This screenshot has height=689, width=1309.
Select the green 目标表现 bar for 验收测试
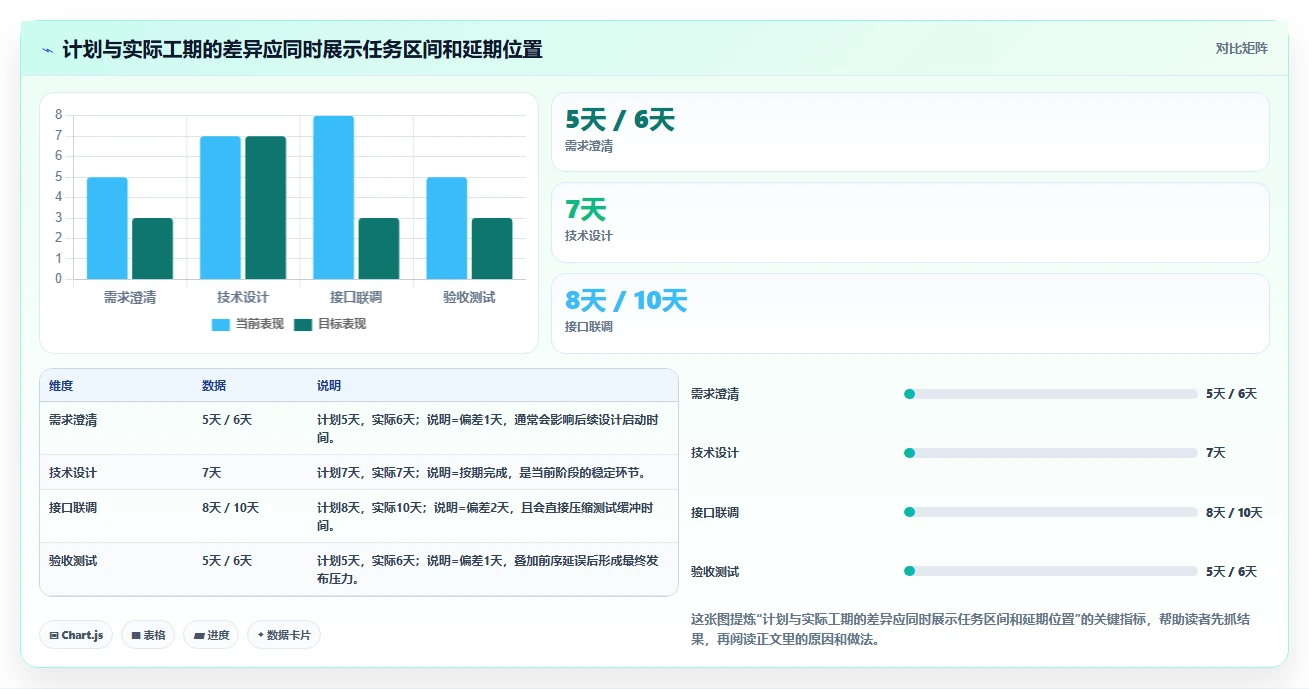pyautogui.click(x=492, y=249)
